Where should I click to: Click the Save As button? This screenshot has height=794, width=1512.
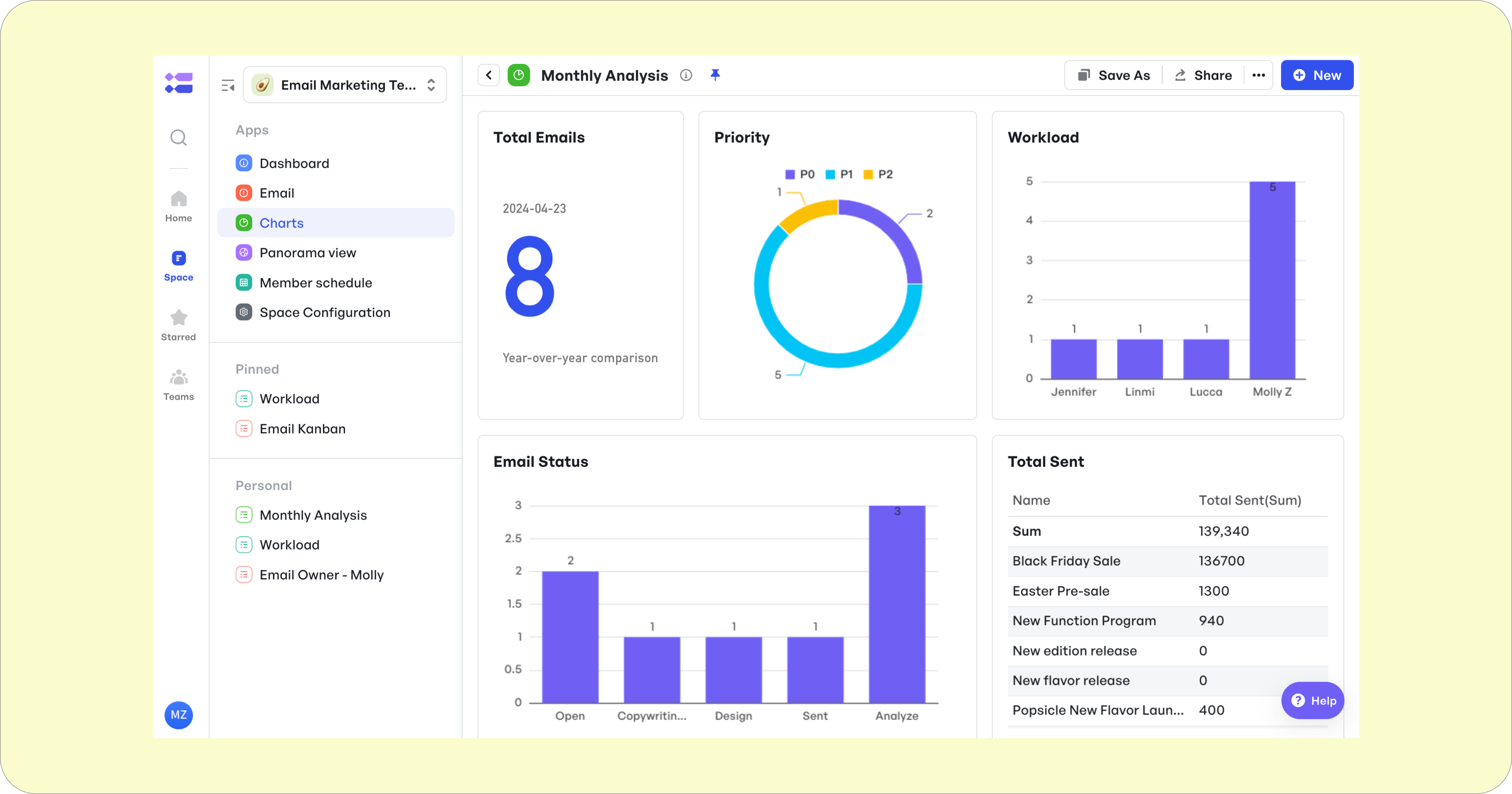(x=1114, y=75)
